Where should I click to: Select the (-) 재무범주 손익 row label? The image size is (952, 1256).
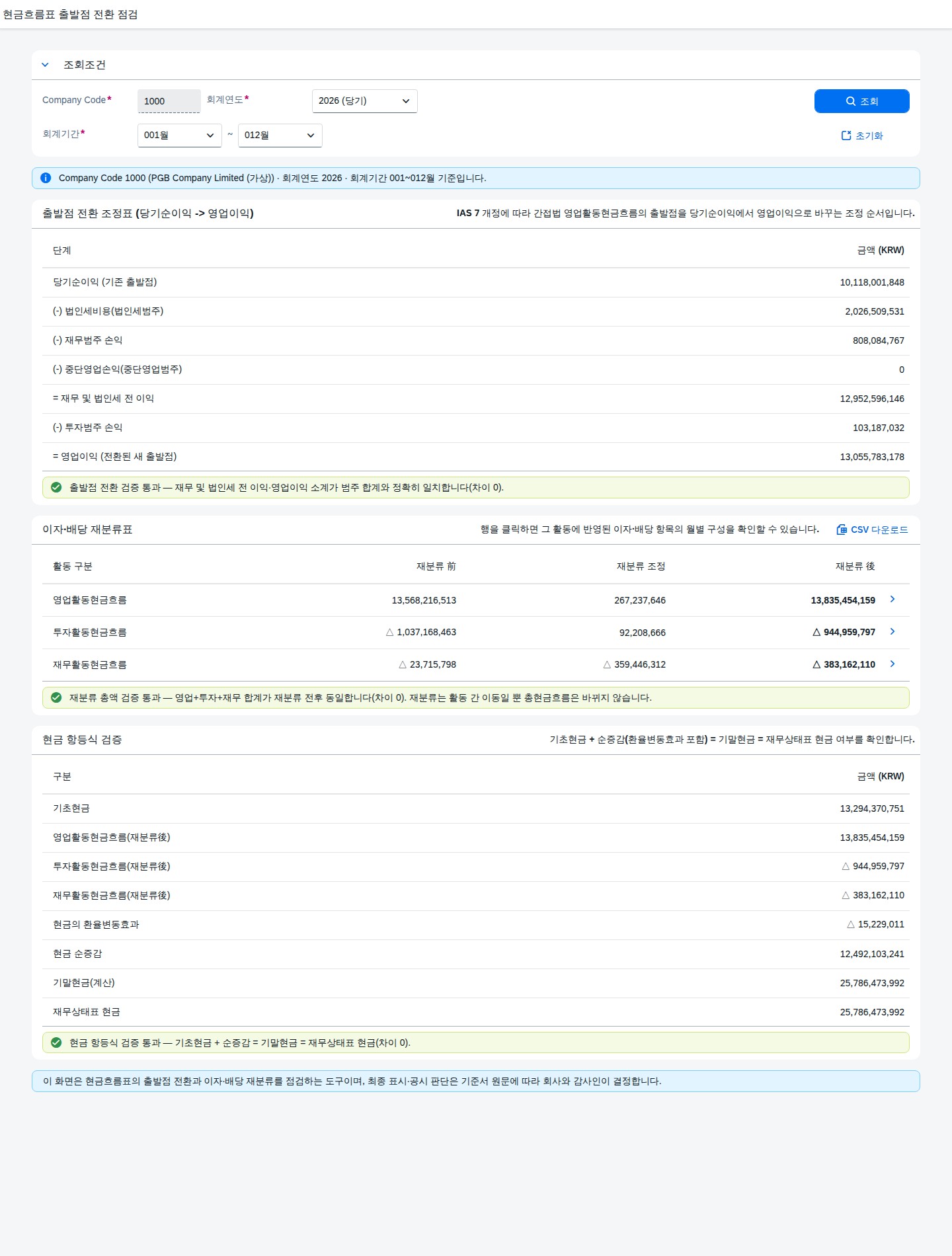87,340
